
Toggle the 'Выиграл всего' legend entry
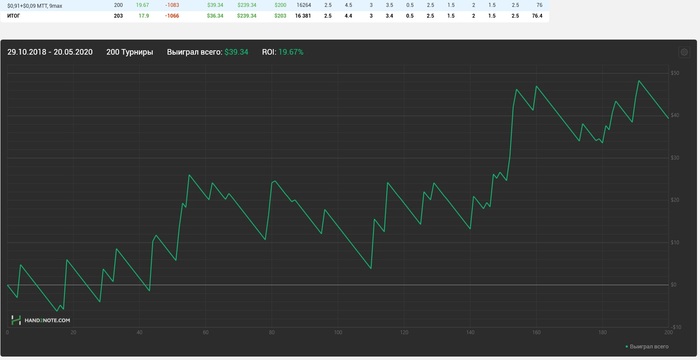(647, 347)
